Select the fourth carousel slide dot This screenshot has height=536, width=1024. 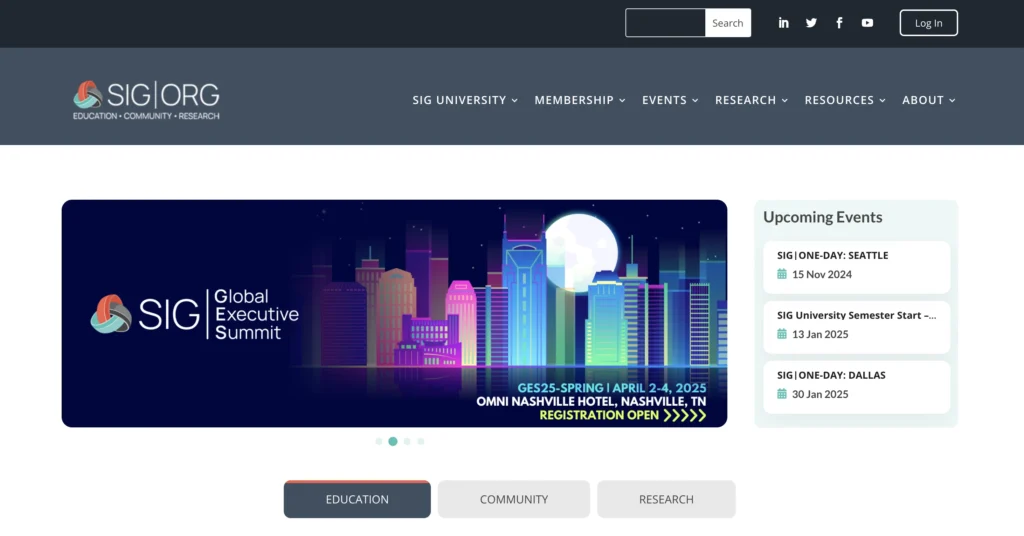coord(421,441)
